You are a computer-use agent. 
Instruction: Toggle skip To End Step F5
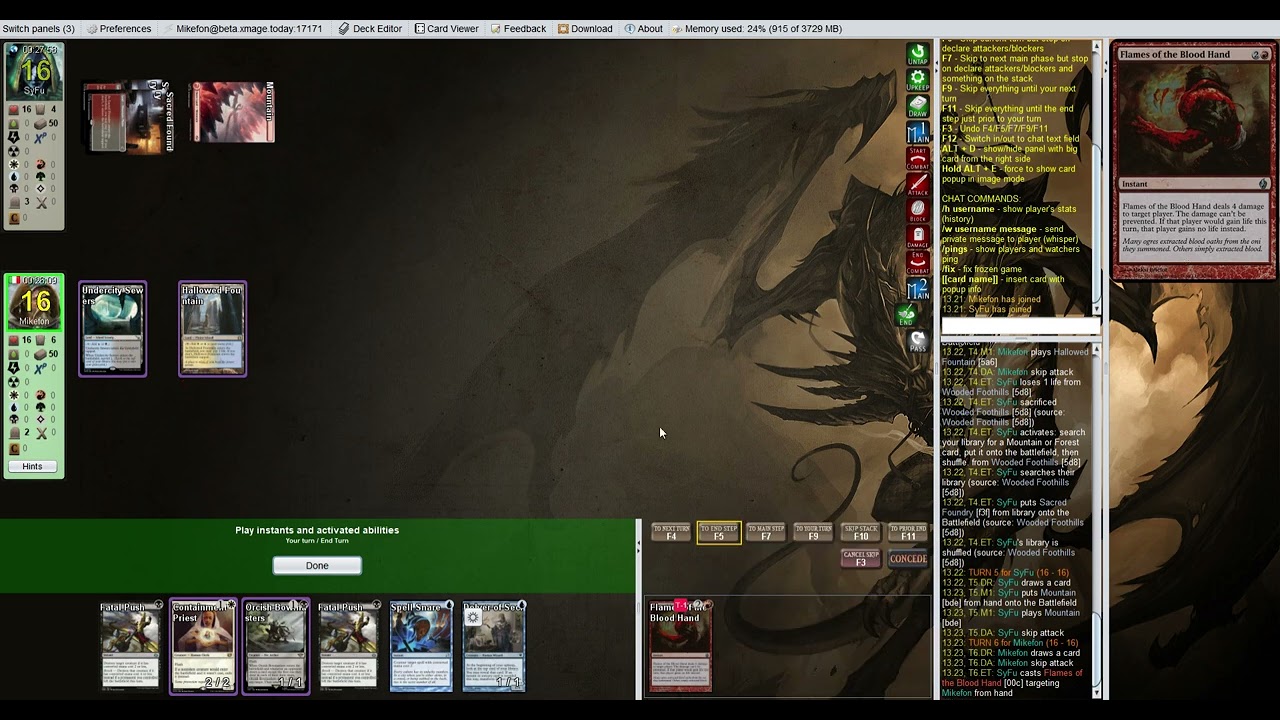click(718, 533)
